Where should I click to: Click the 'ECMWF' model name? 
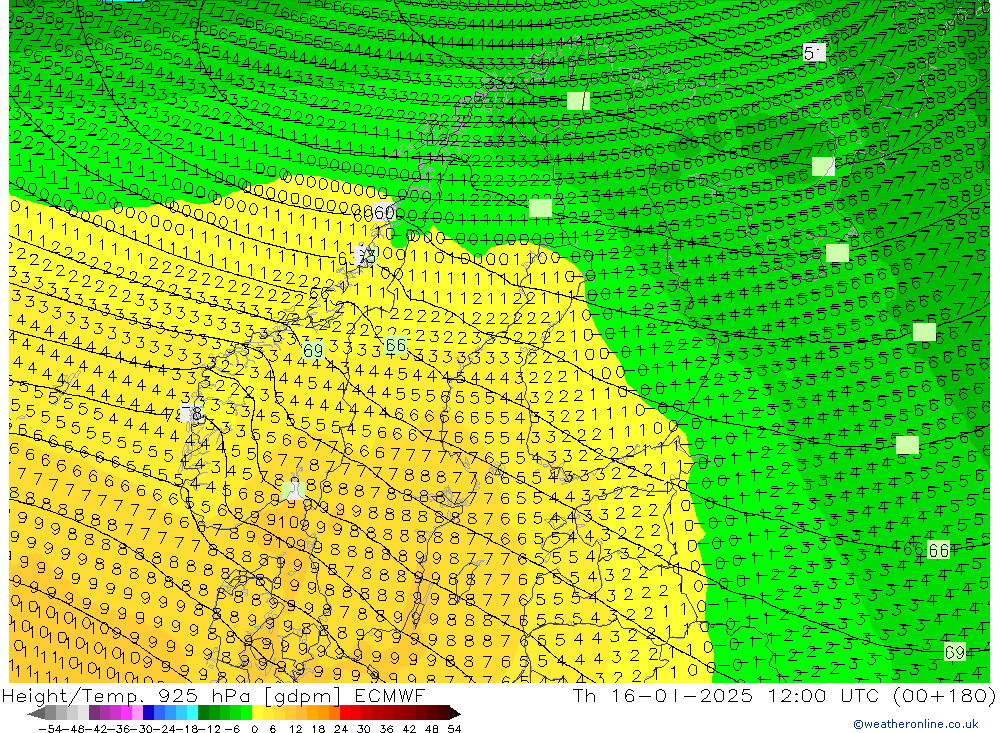tap(390, 696)
